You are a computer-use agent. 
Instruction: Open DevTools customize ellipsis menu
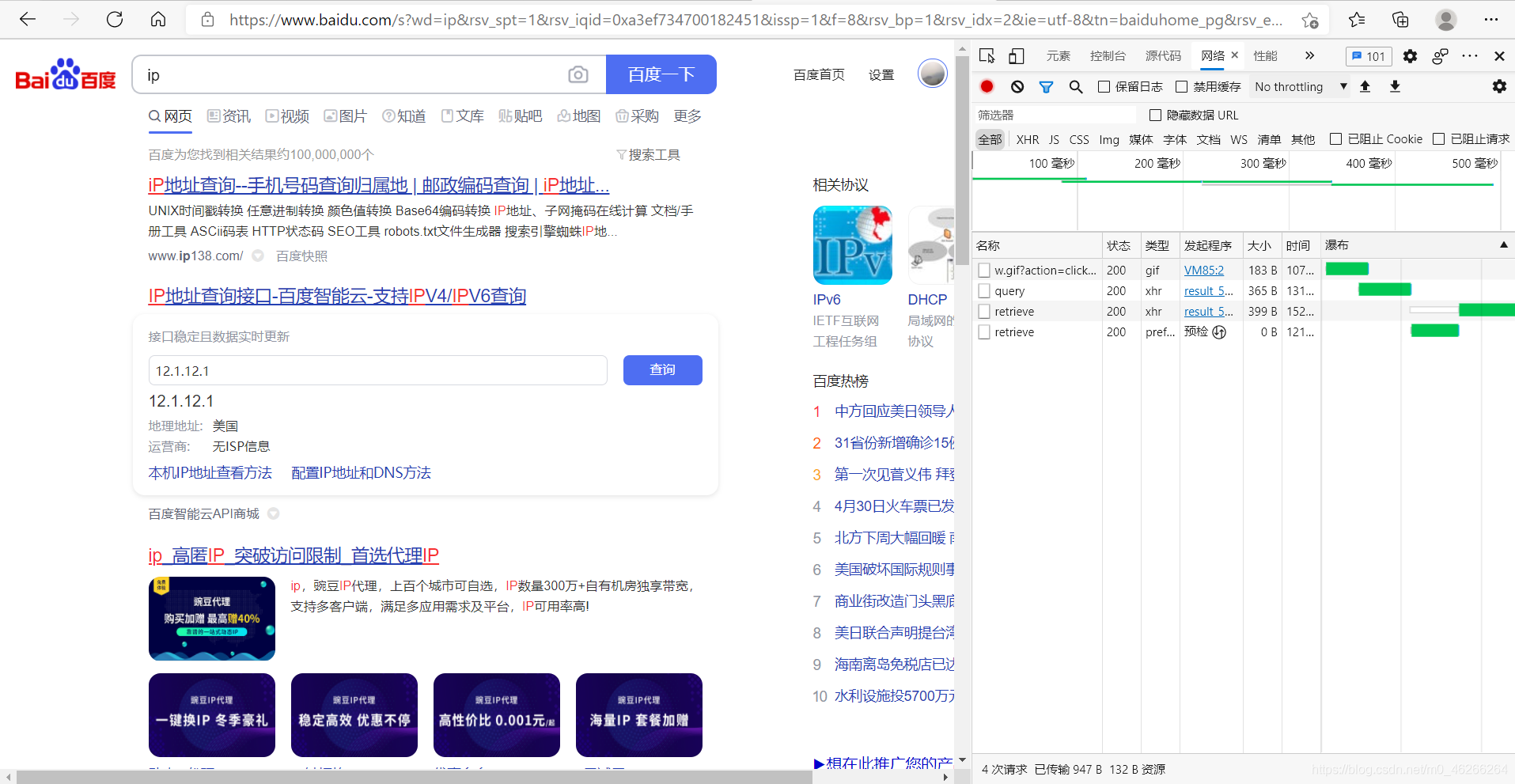1470,56
